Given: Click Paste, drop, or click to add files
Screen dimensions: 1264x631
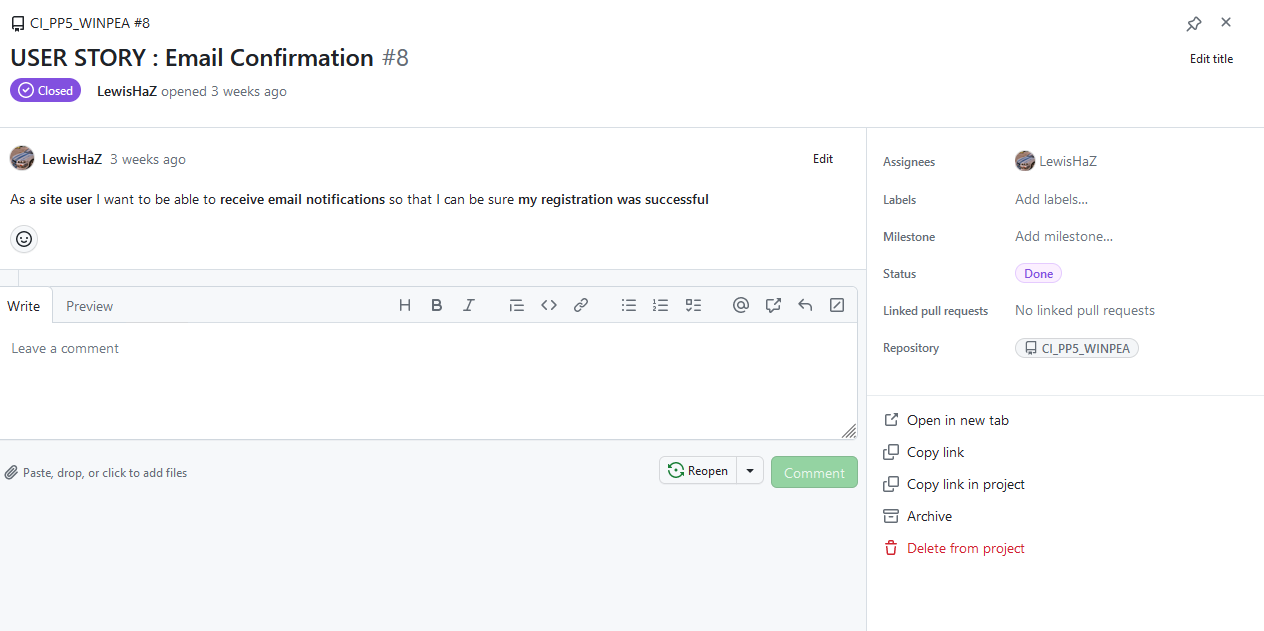Looking at the screenshot, I should (x=95, y=473).
